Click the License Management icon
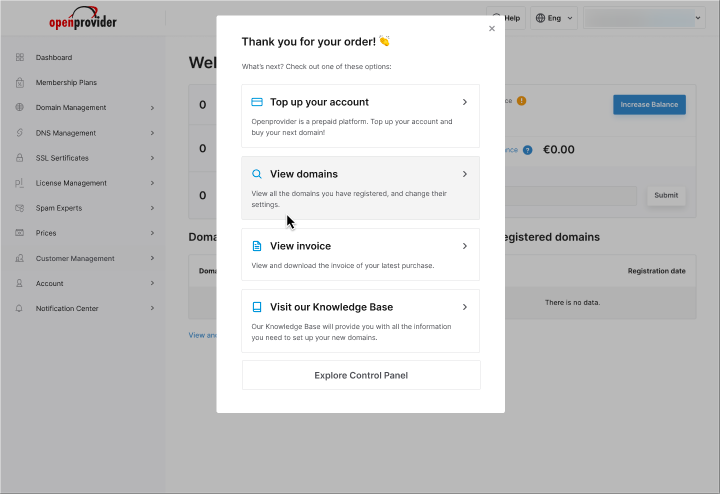Screen dimensions: 720x494 click(19, 183)
